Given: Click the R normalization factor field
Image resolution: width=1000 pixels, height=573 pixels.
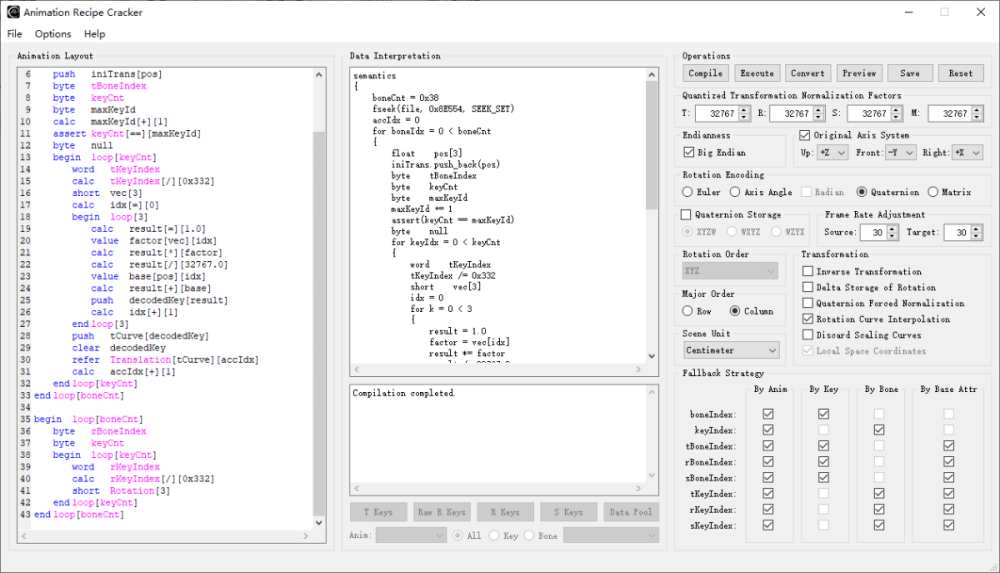Looking at the screenshot, I should (791, 114).
